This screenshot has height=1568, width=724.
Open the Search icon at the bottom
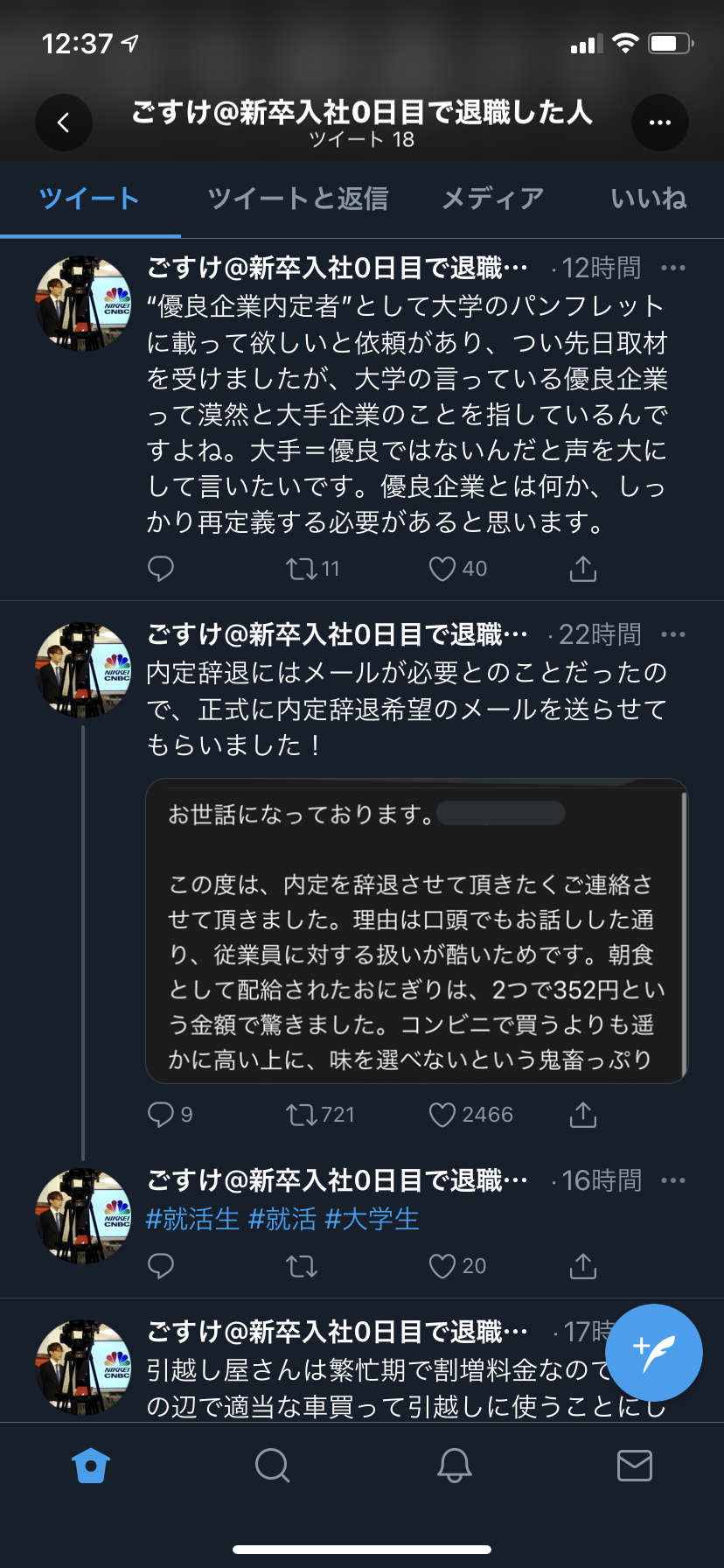tap(271, 1466)
